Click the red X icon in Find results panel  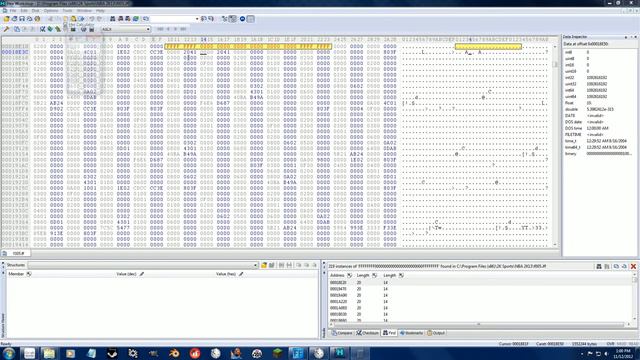633,266
